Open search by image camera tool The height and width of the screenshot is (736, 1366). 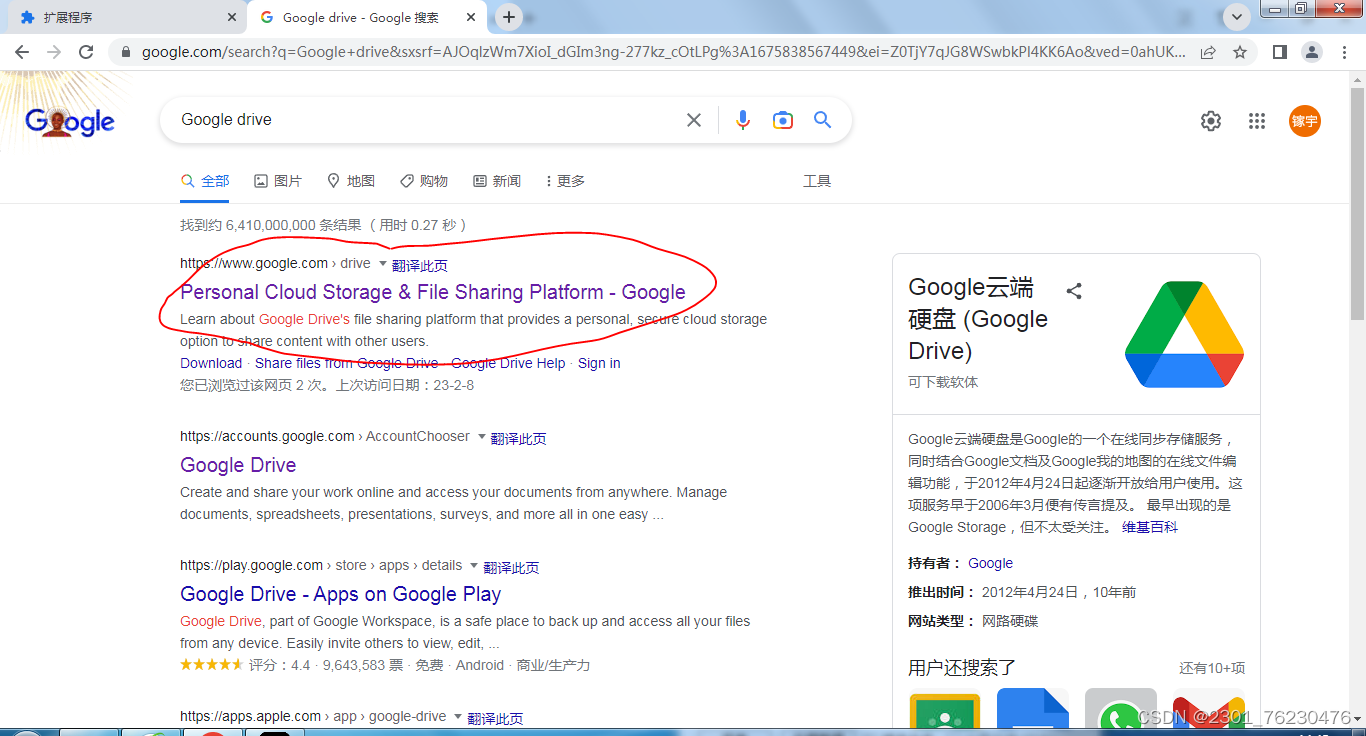click(782, 119)
